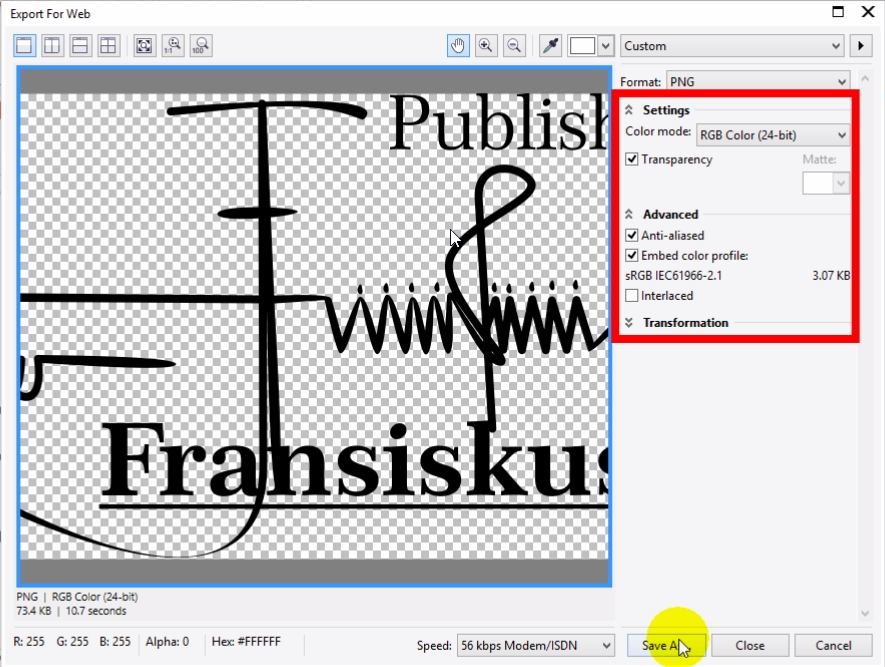The height and width of the screenshot is (667, 885).
Task: Disable the Anti-aliased checkbox
Action: pyautogui.click(x=632, y=235)
